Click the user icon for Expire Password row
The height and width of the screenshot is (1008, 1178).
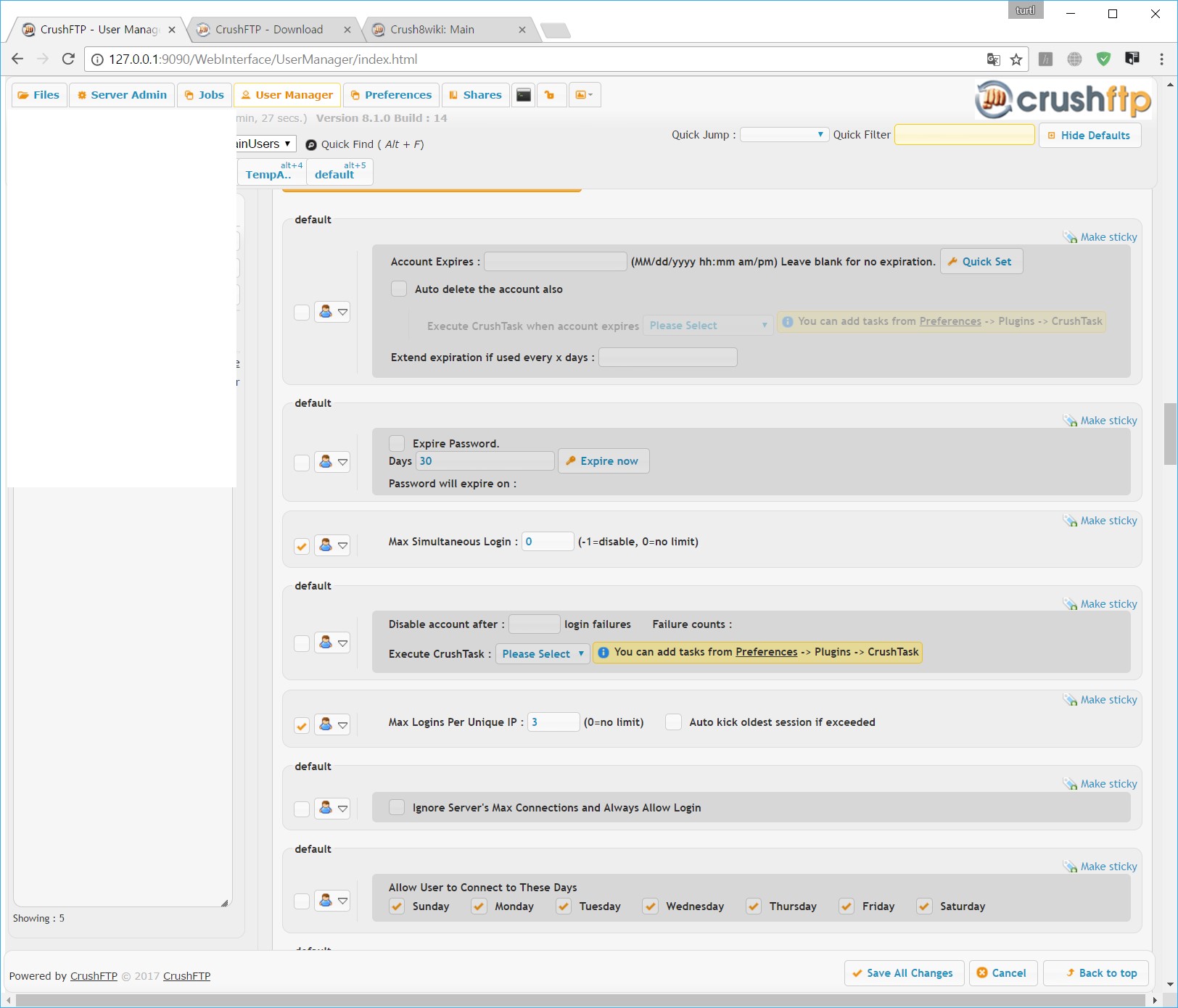326,462
